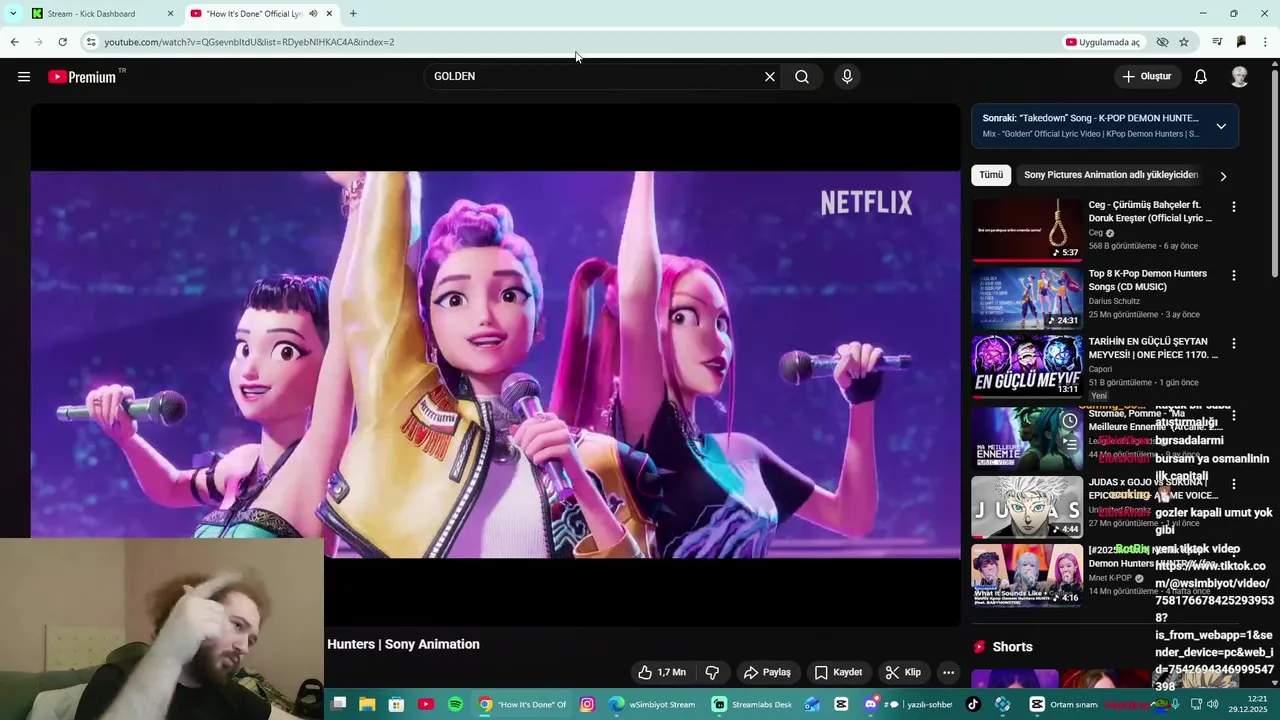Click the search magnifier button
Screen dimensions: 1280x720
coord(802,77)
